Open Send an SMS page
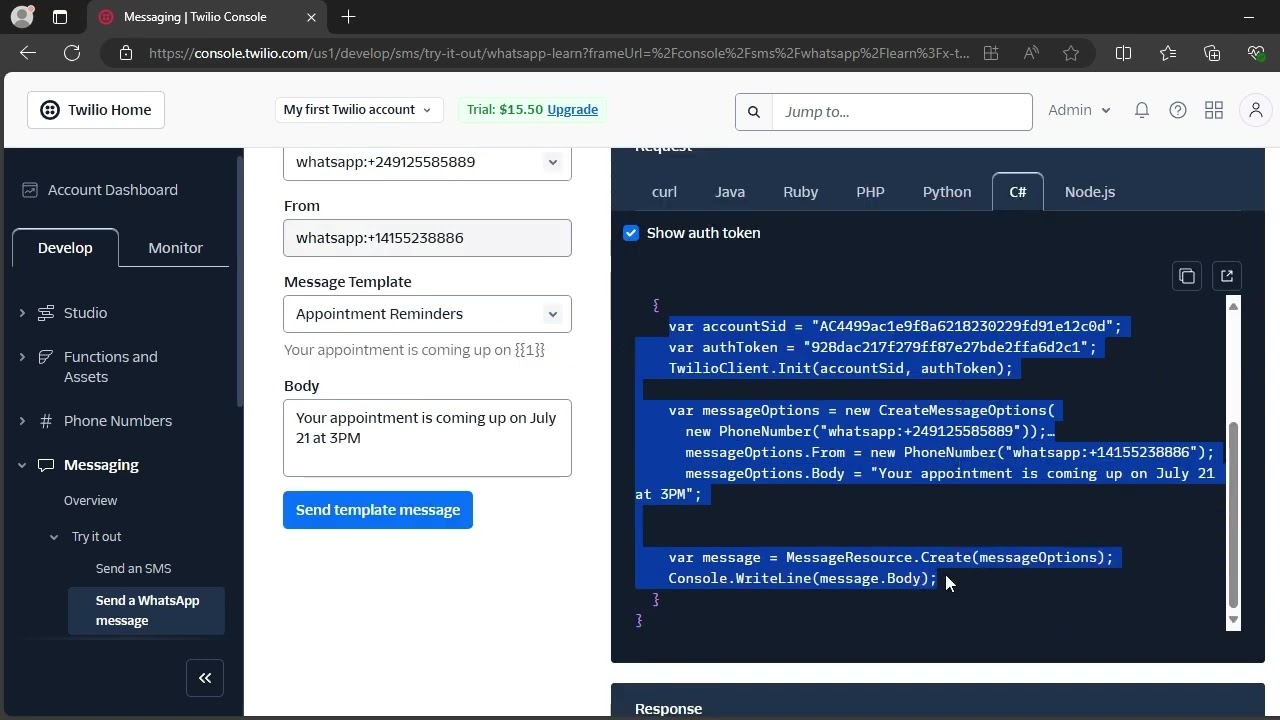 point(133,569)
